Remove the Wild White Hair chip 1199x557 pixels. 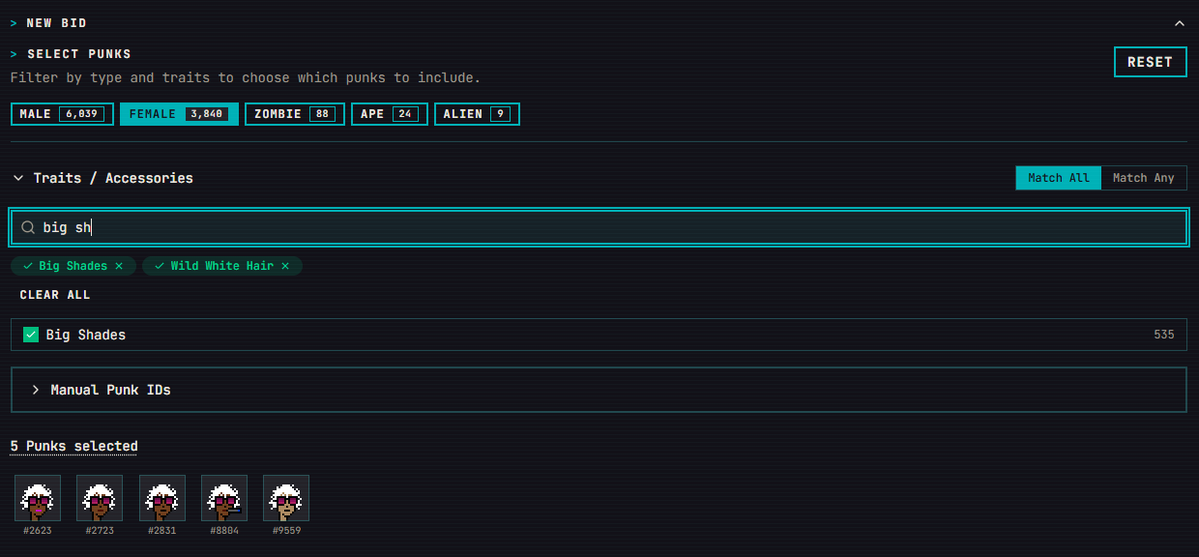point(285,265)
